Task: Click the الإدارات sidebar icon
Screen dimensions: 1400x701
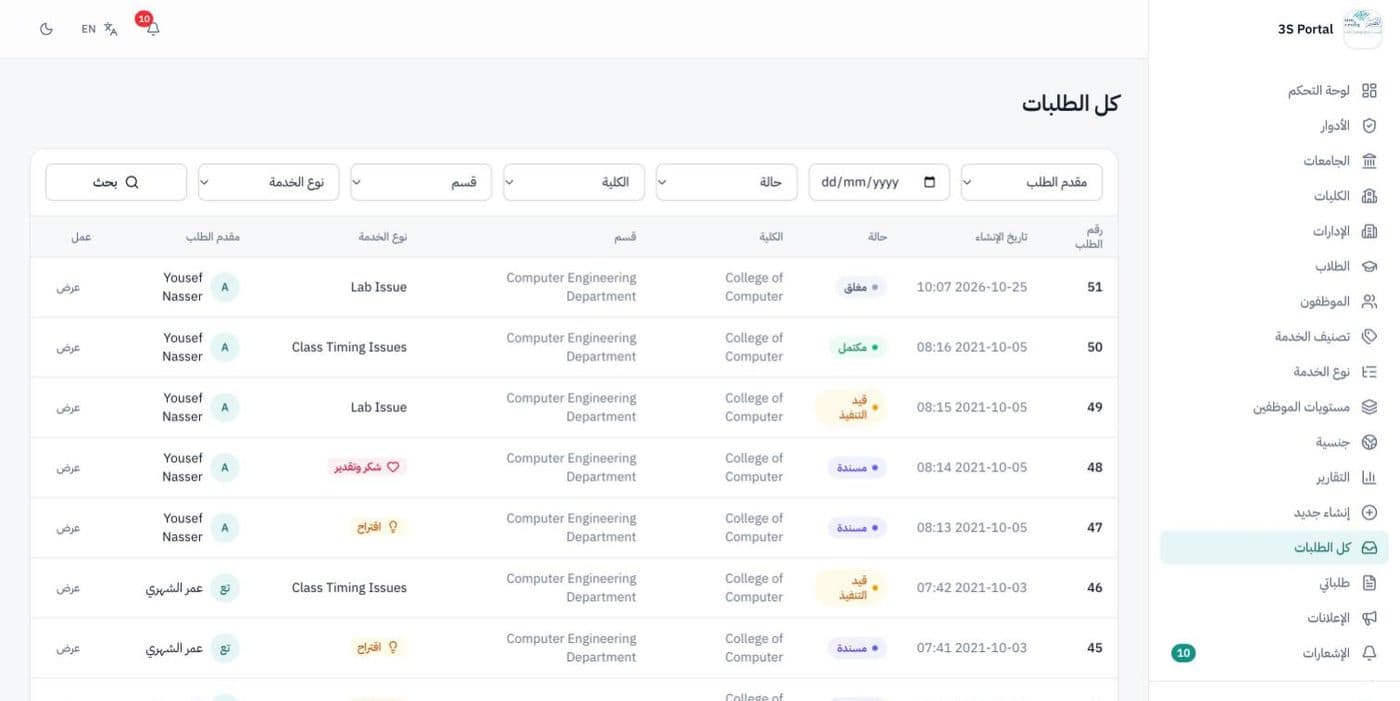Action: 1369,231
